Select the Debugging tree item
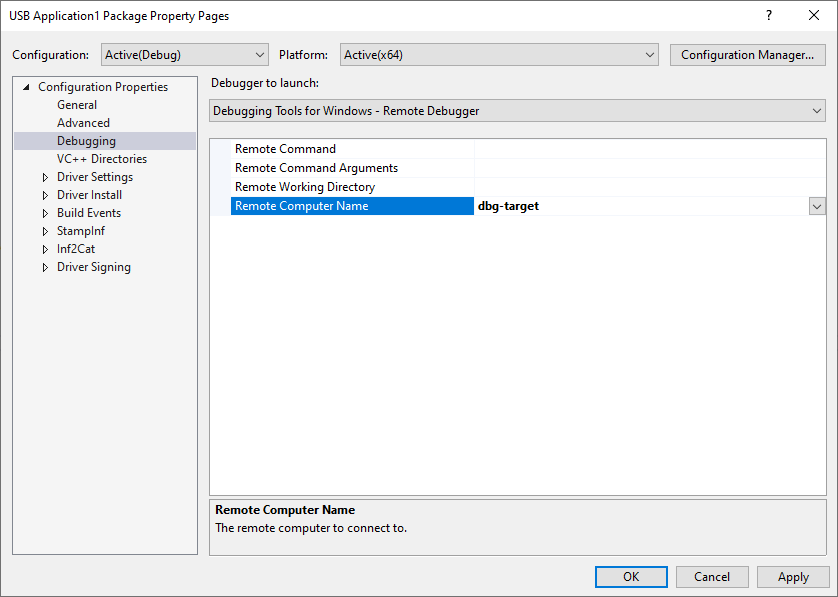 (x=87, y=140)
